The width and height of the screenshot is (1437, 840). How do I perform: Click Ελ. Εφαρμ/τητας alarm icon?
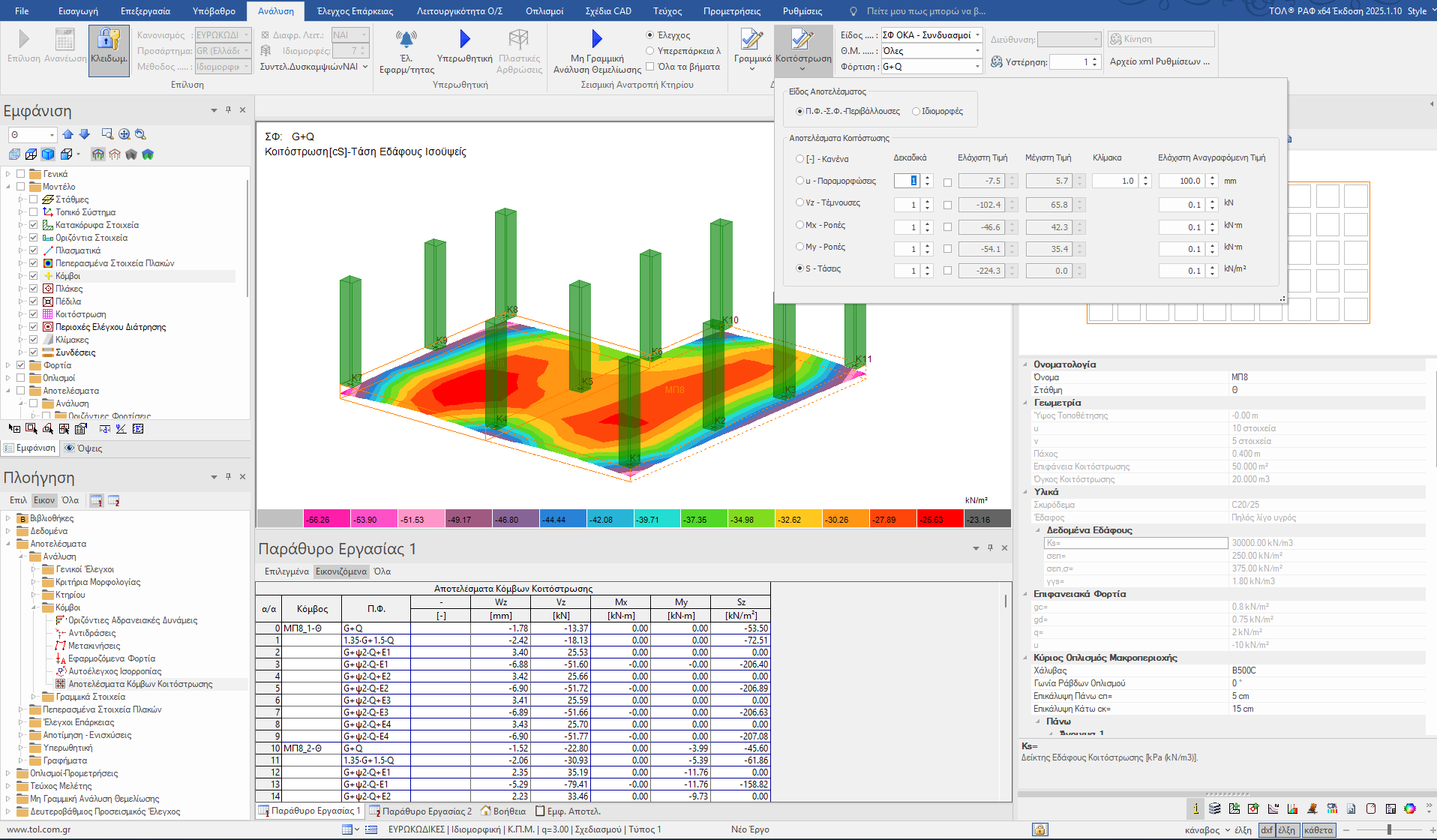click(406, 39)
